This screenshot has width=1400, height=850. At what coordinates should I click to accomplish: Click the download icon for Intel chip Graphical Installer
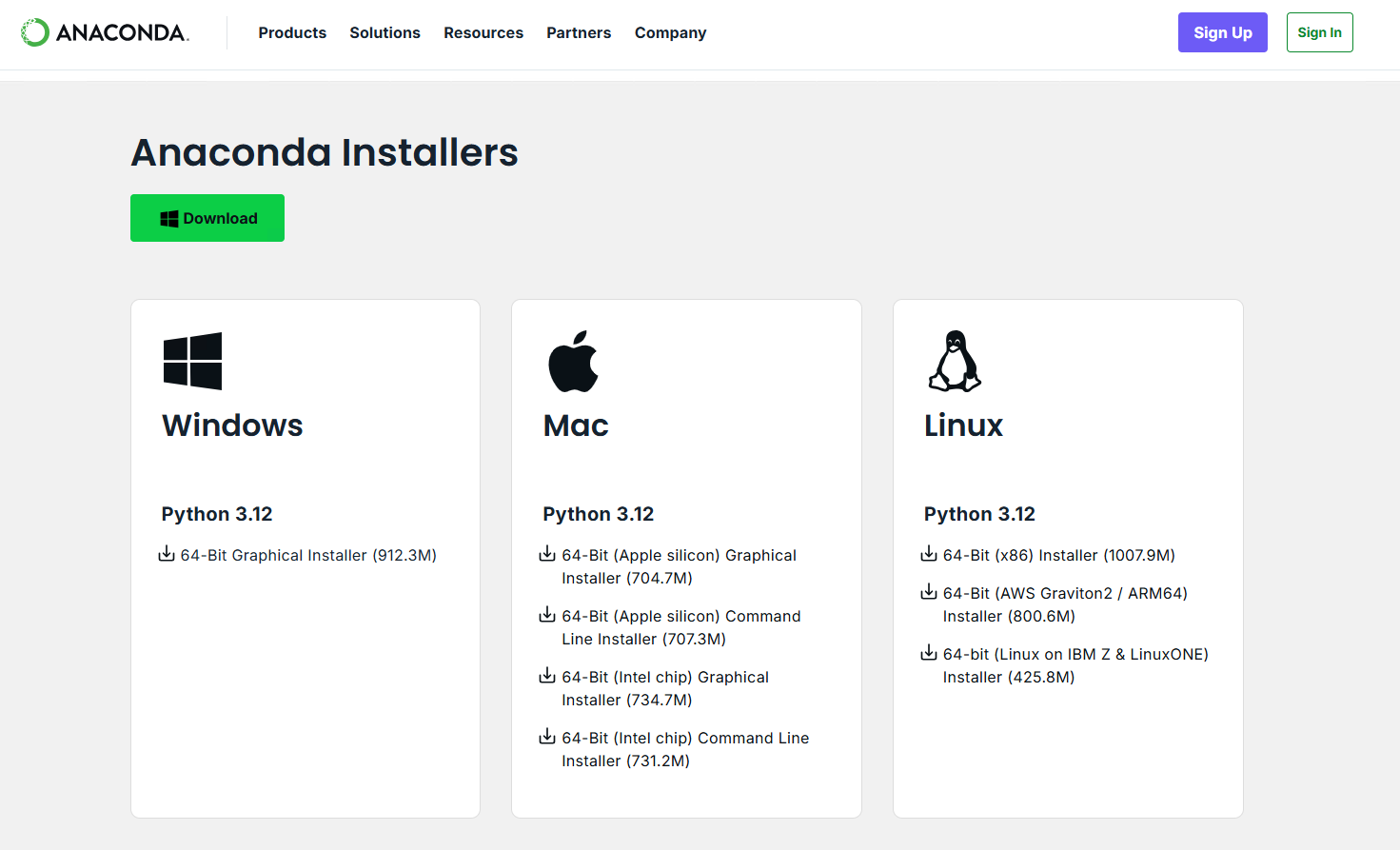tap(547, 676)
